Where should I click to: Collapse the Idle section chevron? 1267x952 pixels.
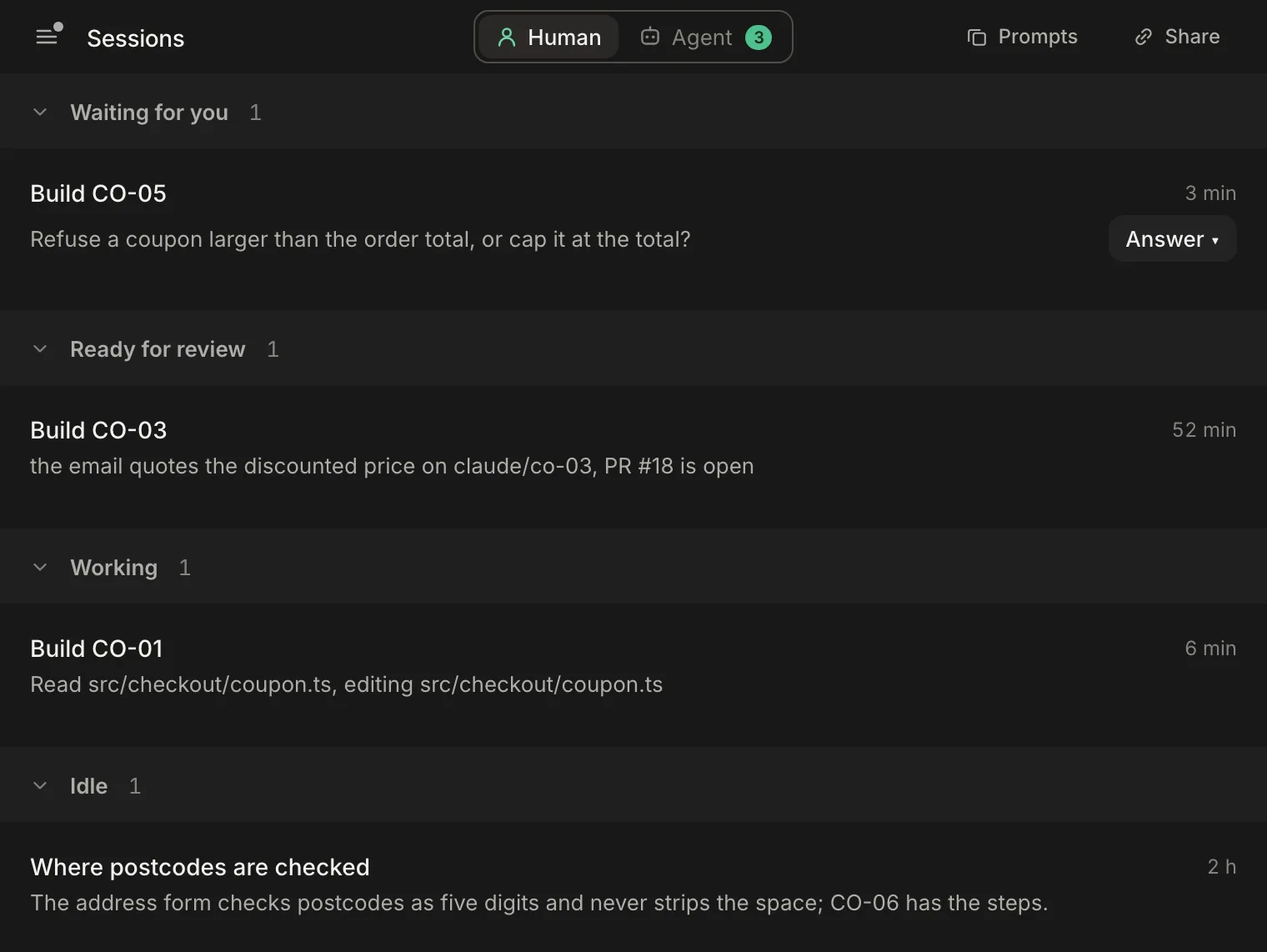coord(40,786)
